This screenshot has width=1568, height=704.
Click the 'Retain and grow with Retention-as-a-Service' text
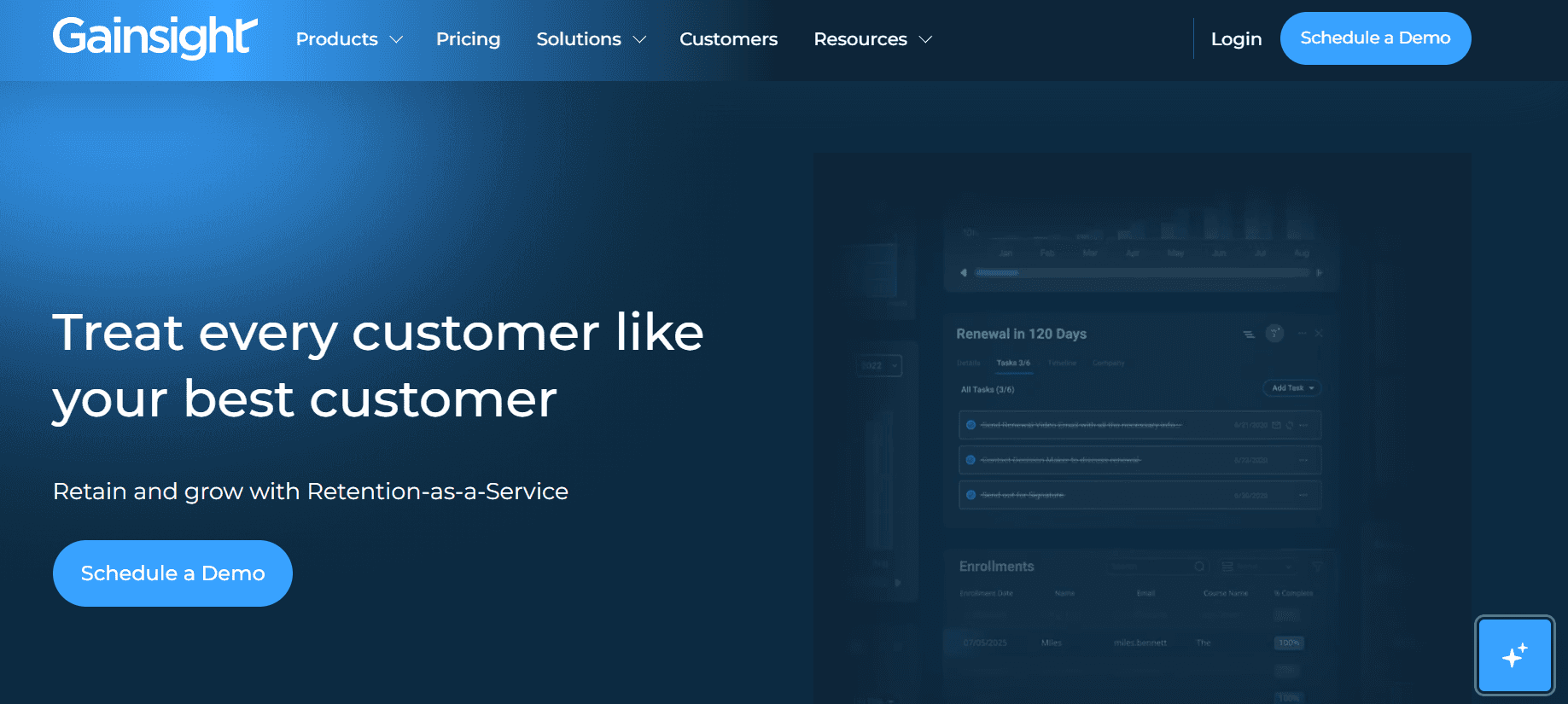(311, 492)
